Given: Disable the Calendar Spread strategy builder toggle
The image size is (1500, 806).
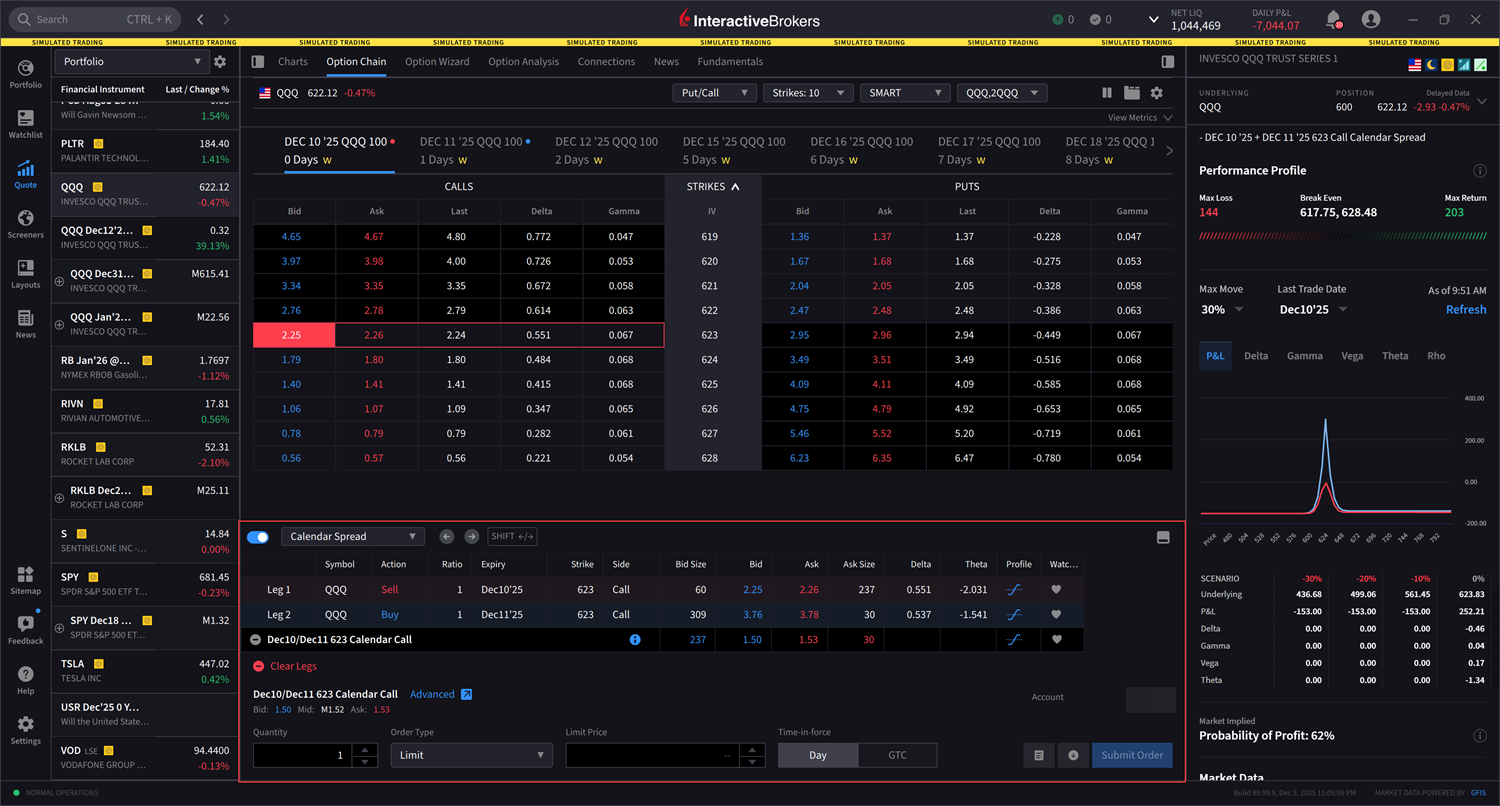Looking at the screenshot, I should coord(258,536).
